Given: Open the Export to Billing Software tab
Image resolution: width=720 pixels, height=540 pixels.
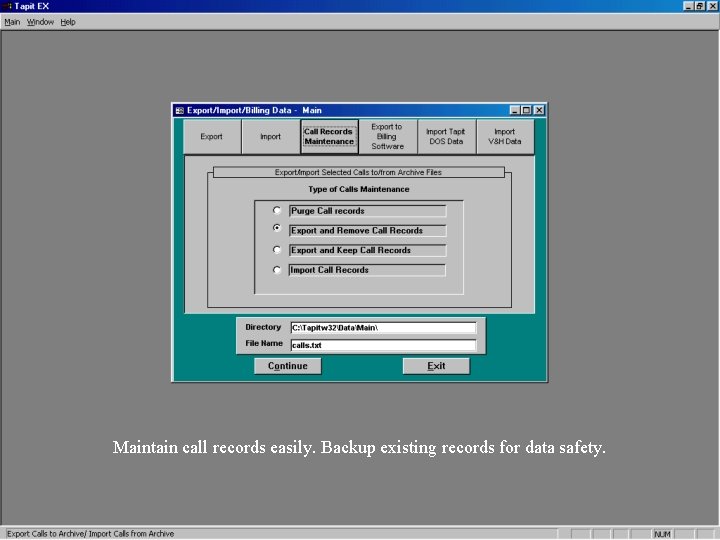Looking at the screenshot, I should (388, 136).
